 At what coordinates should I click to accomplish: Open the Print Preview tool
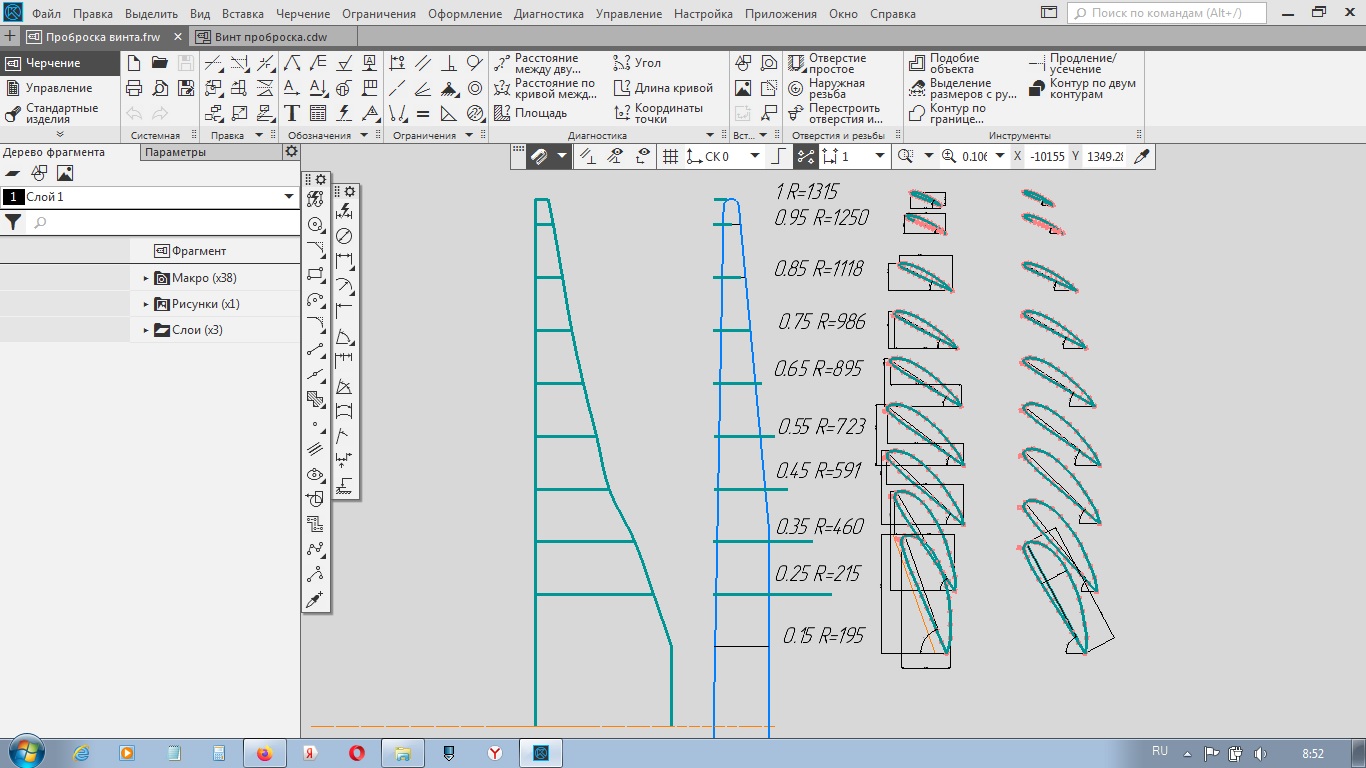click(x=159, y=88)
